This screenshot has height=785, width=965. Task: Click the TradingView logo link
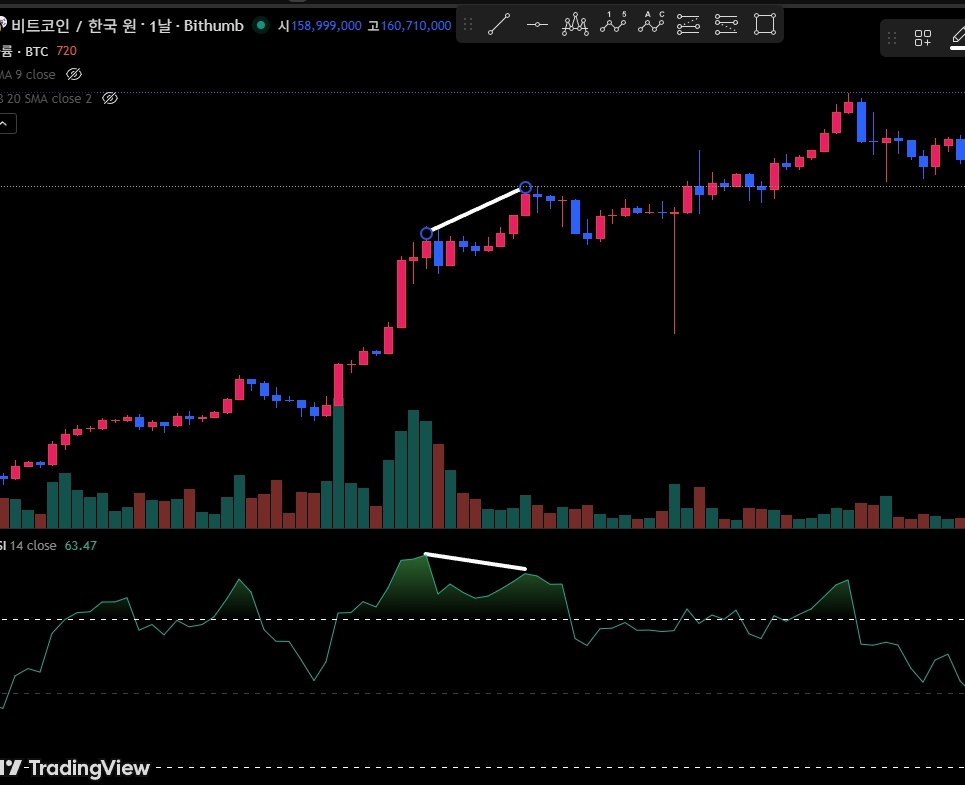[x=74, y=768]
